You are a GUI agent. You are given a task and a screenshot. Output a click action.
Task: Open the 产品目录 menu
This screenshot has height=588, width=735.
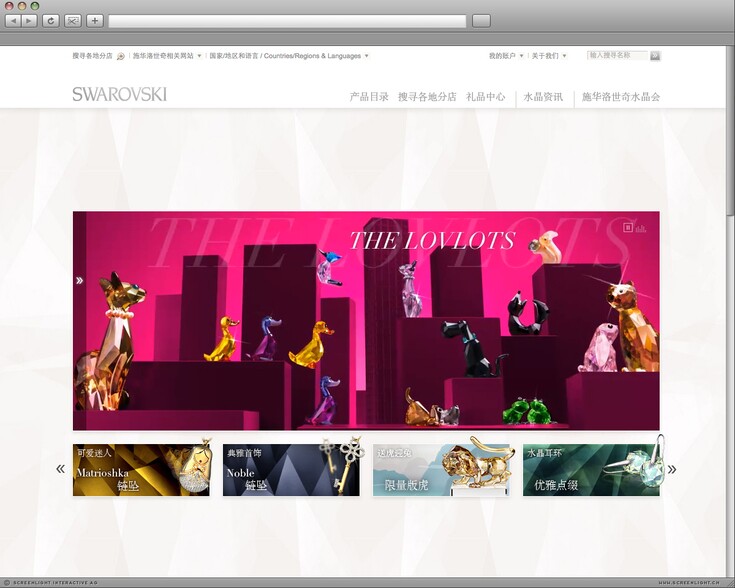pyautogui.click(x=369, y=97)
